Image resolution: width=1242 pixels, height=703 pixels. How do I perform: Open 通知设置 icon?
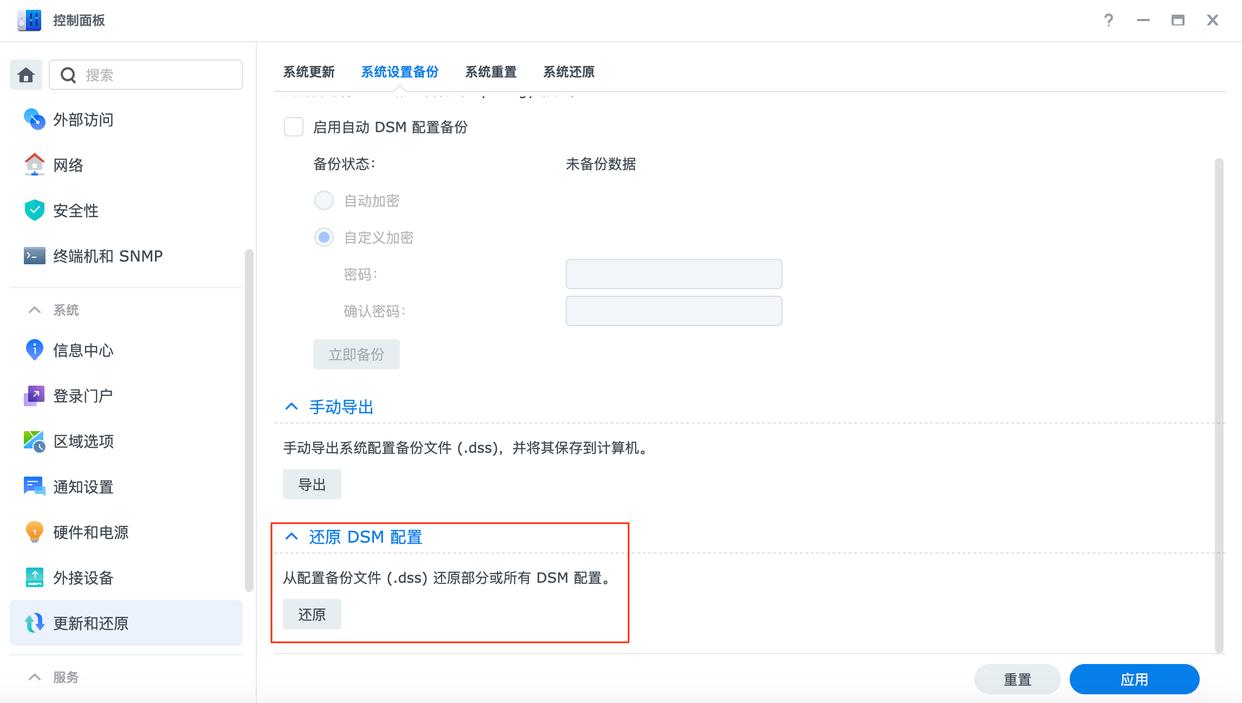pos(34,487)
